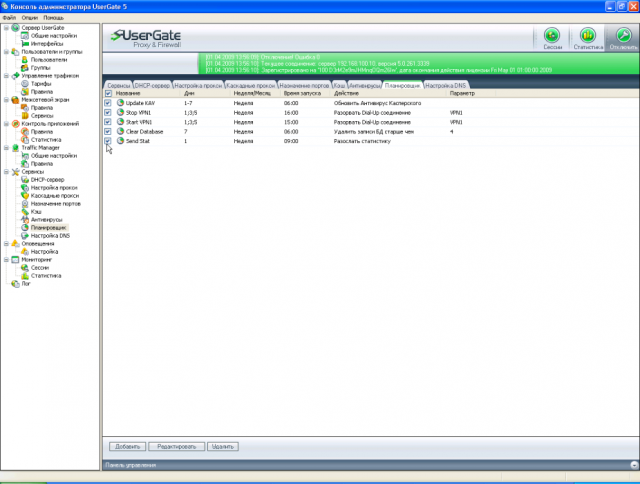The image size is (640, 484).
Task: Collapse the Traffic Manager node
Action: click(7, 148)
